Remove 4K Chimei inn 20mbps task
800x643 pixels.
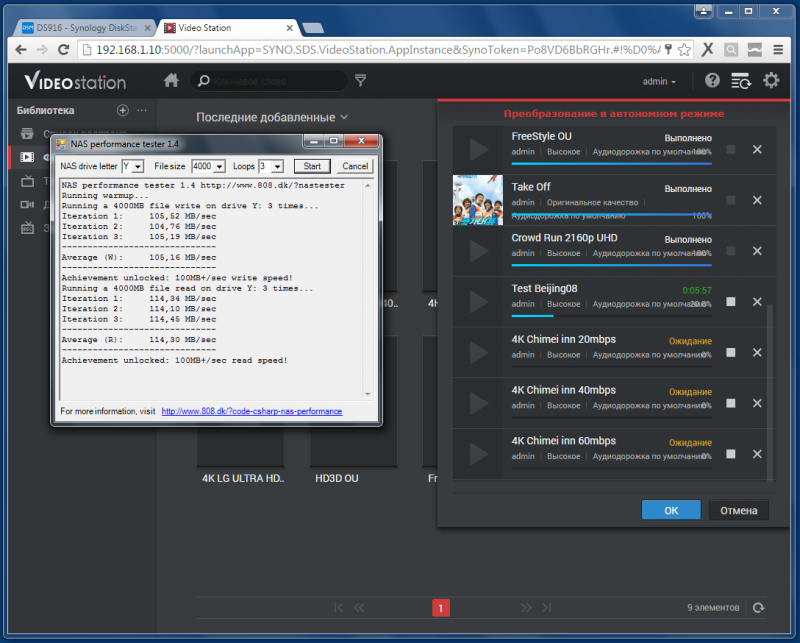point(757,353)
